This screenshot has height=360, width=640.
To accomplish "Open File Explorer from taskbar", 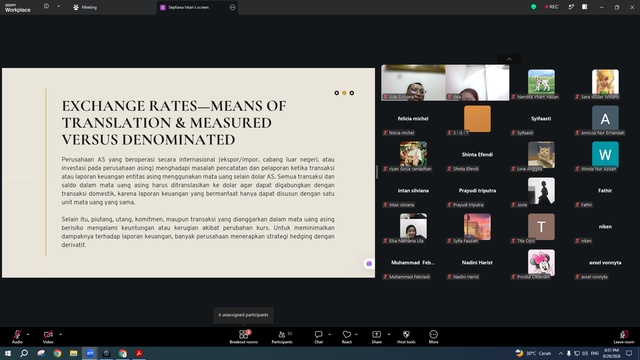I will 73,353.
